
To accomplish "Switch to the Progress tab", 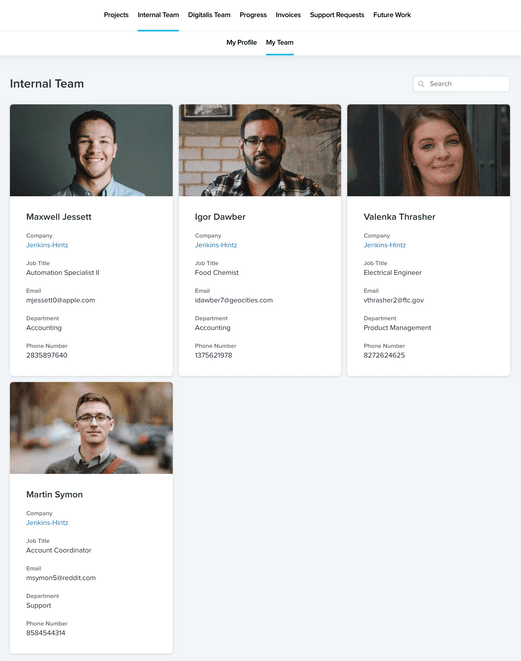I will tap(253, 15).
